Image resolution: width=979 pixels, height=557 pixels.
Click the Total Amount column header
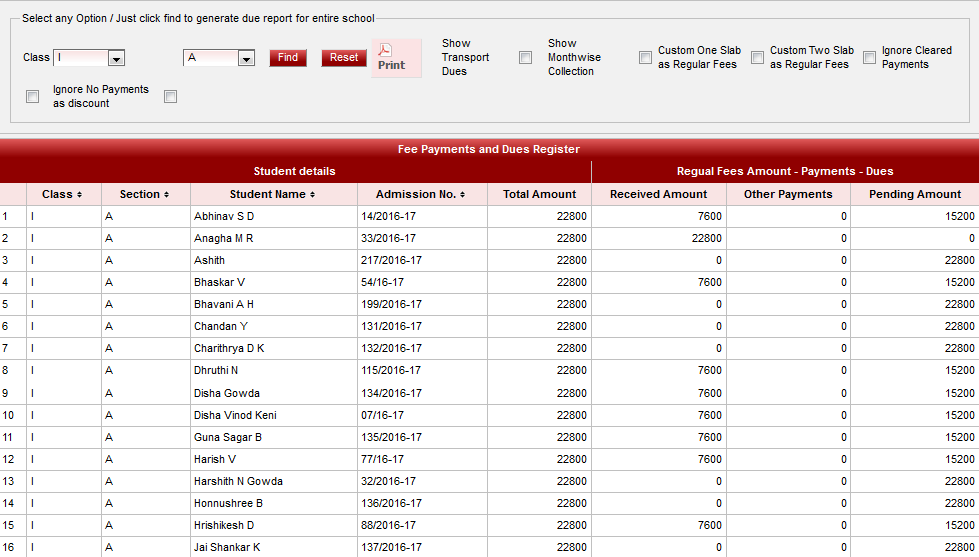click(539, 194)
